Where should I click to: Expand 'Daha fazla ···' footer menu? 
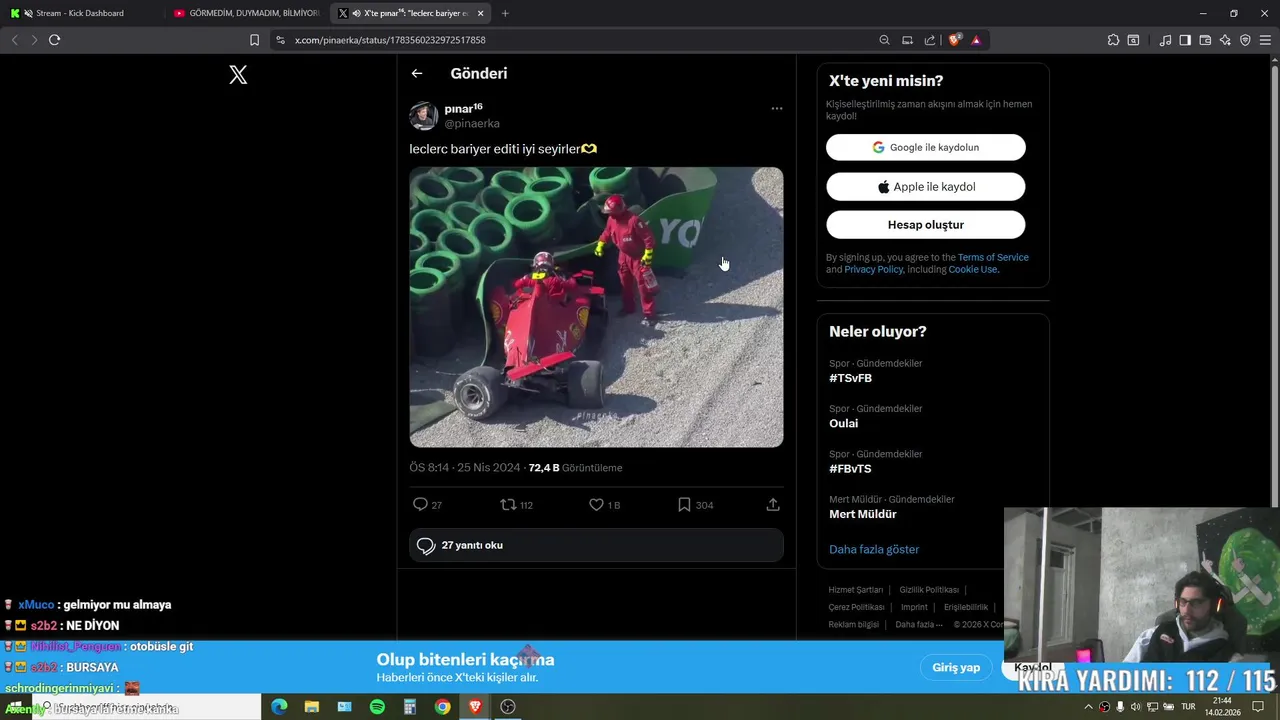pyautogui.click(x=919, y=625)
